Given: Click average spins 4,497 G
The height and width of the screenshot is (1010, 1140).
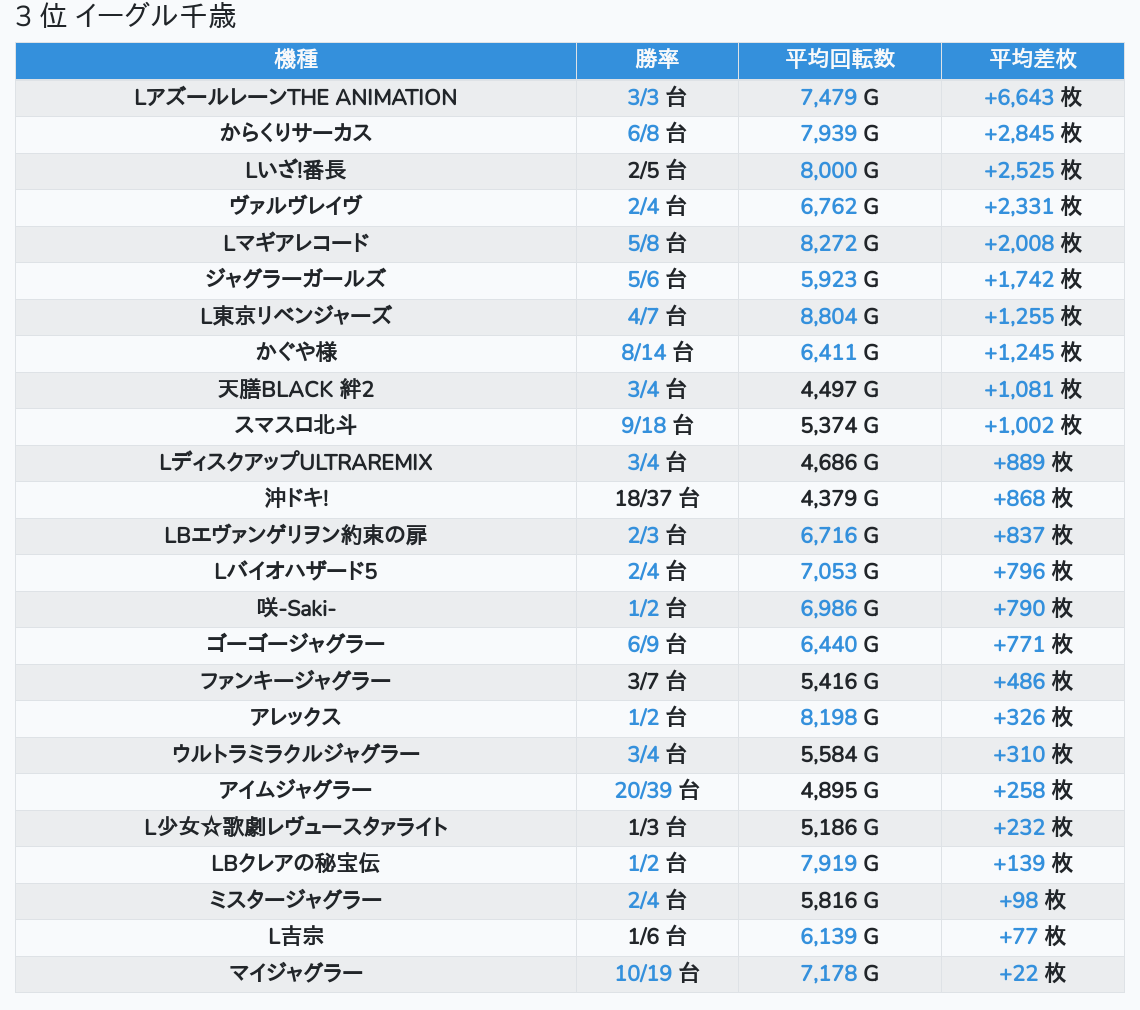Looking at the screenshot, I should (x=840, y=389).
